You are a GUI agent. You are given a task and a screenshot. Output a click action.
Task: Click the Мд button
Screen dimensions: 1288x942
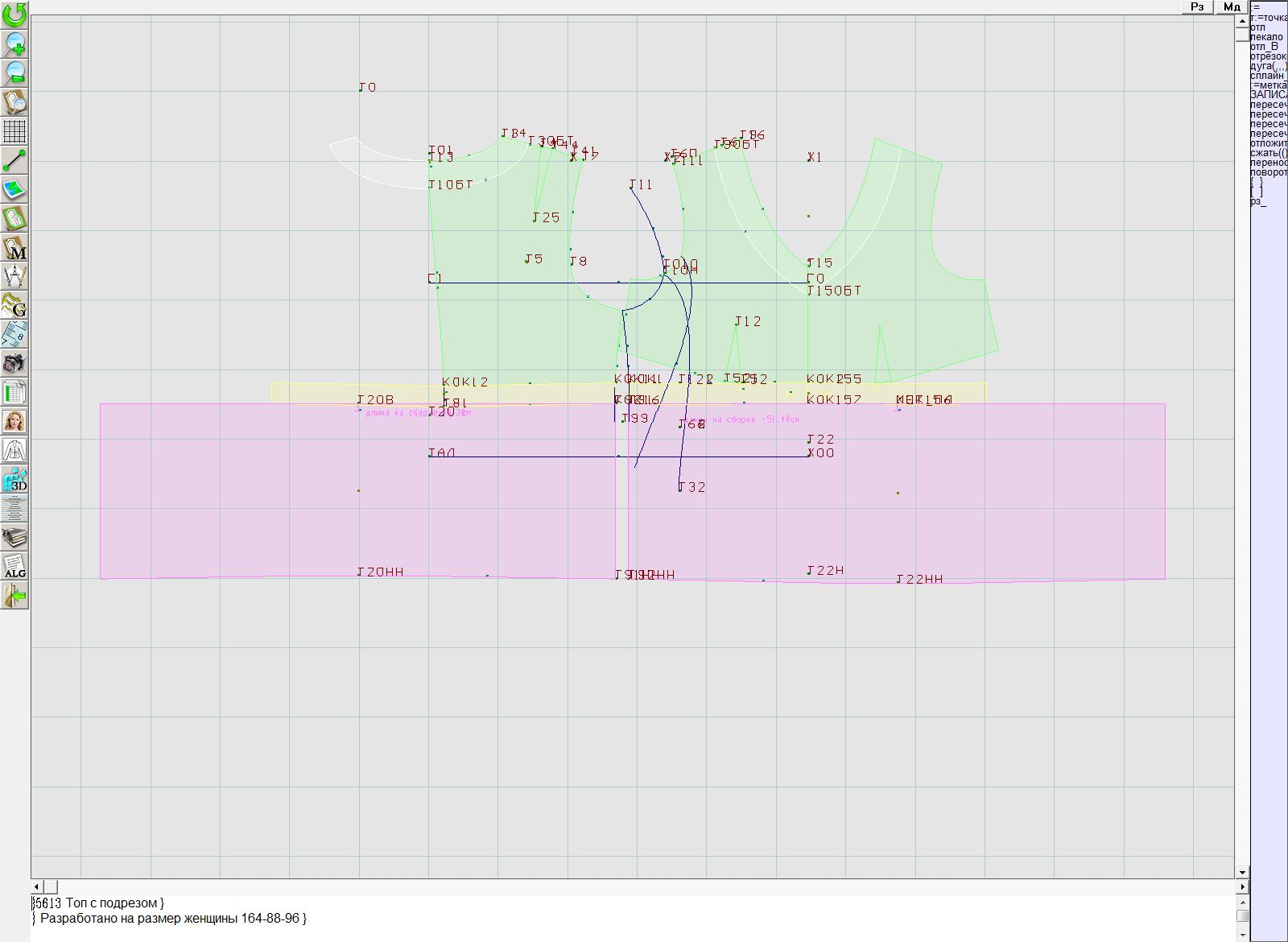pyautogui.click(x=1232, y=6)
